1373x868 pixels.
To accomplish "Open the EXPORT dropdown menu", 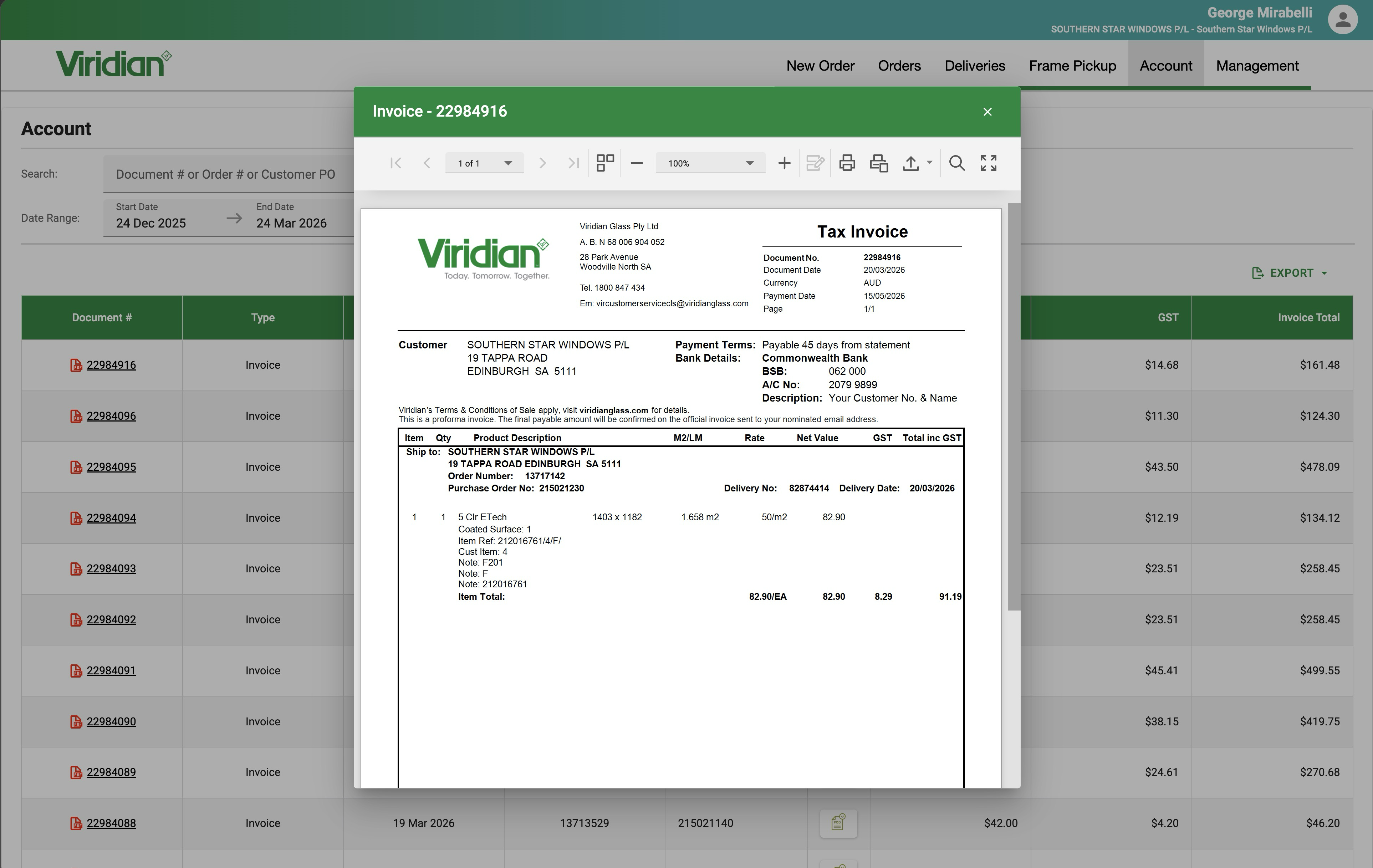I will pyautogui.click(x=1290, y=273).
